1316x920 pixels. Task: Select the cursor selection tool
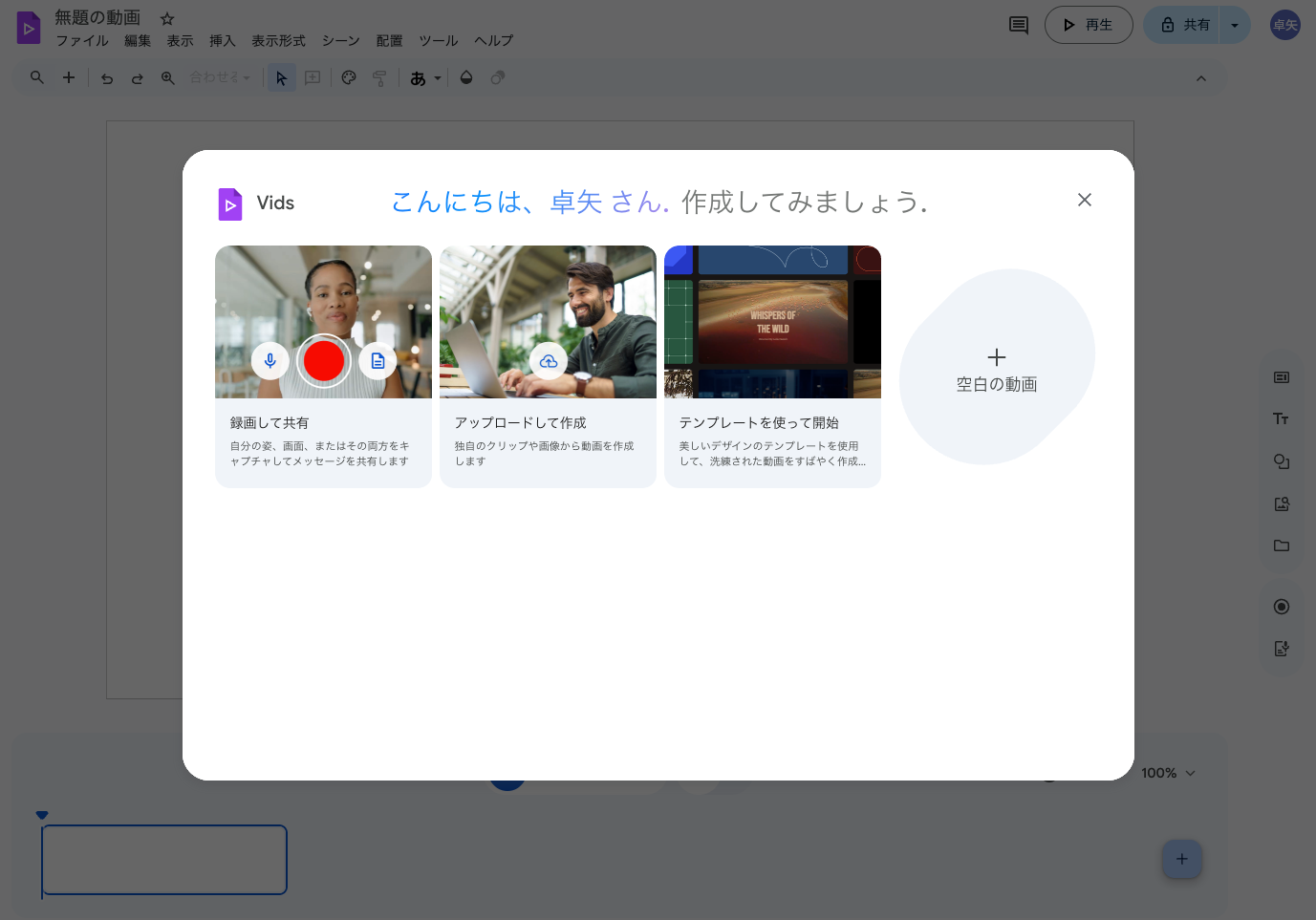coord(281,77)
